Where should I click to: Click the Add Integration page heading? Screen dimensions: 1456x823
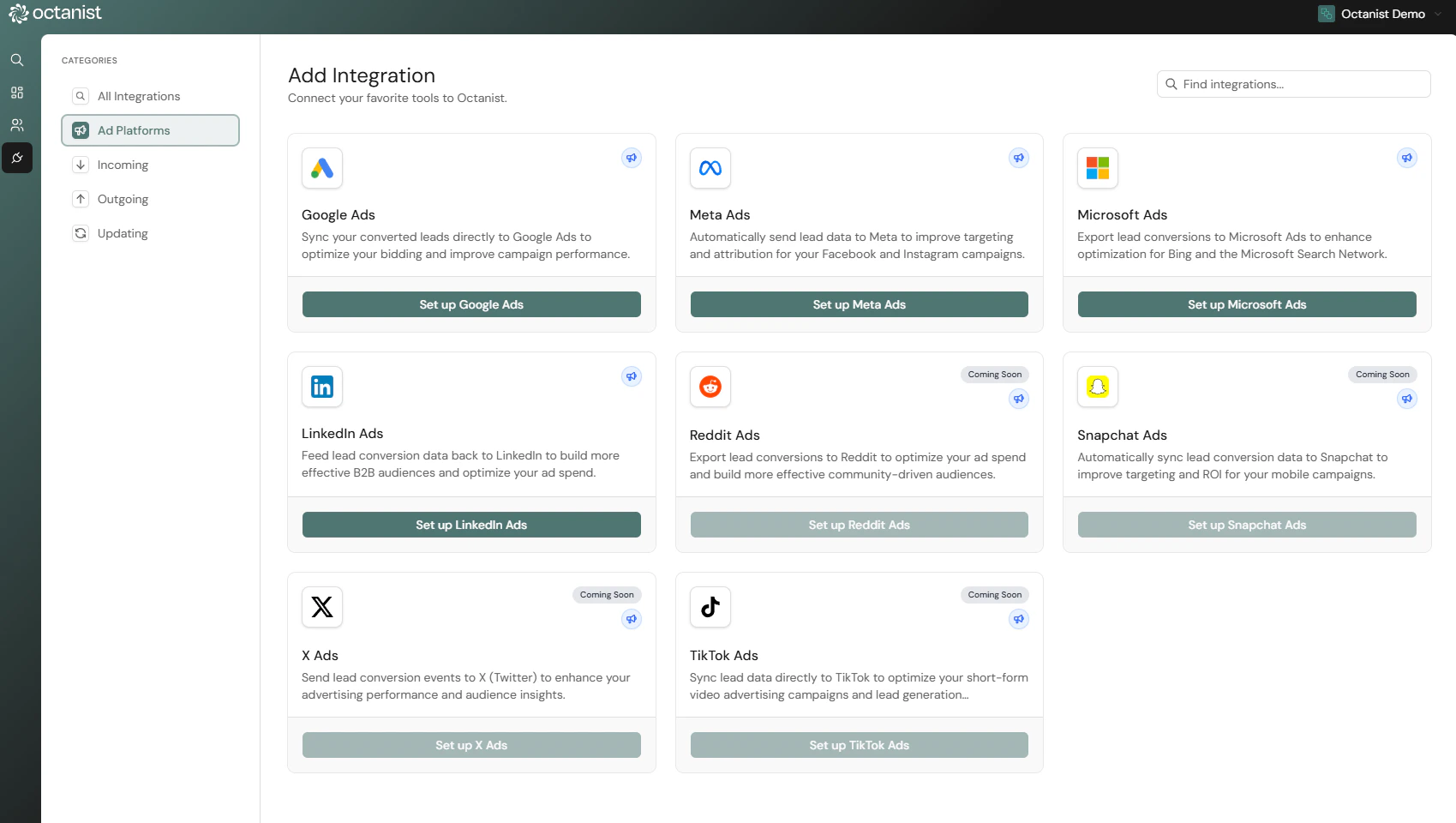tap(362, 75)
